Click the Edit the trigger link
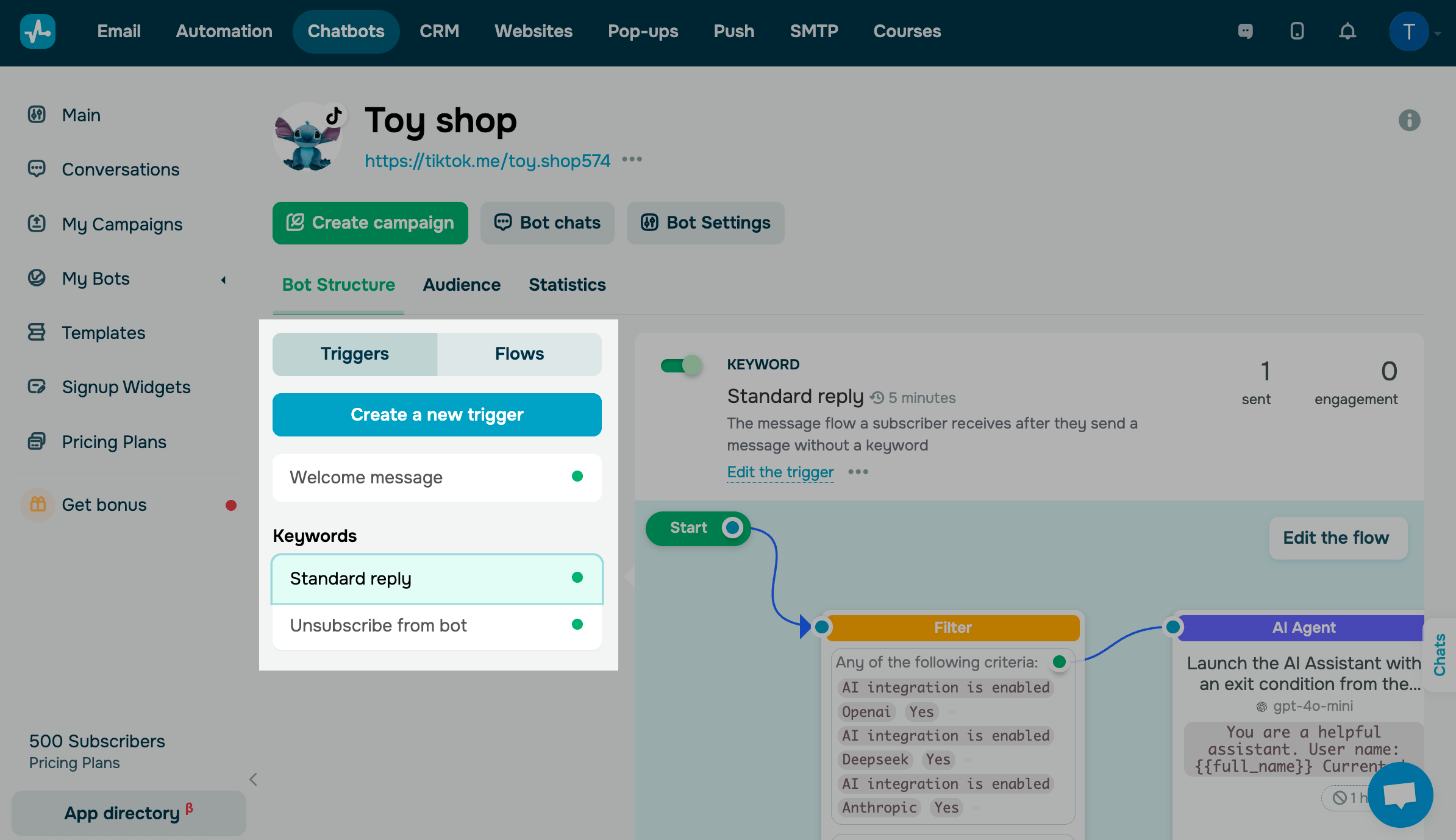Viewport: 1456px width, 840px height. pyautogui.click(x=780, y=472)
